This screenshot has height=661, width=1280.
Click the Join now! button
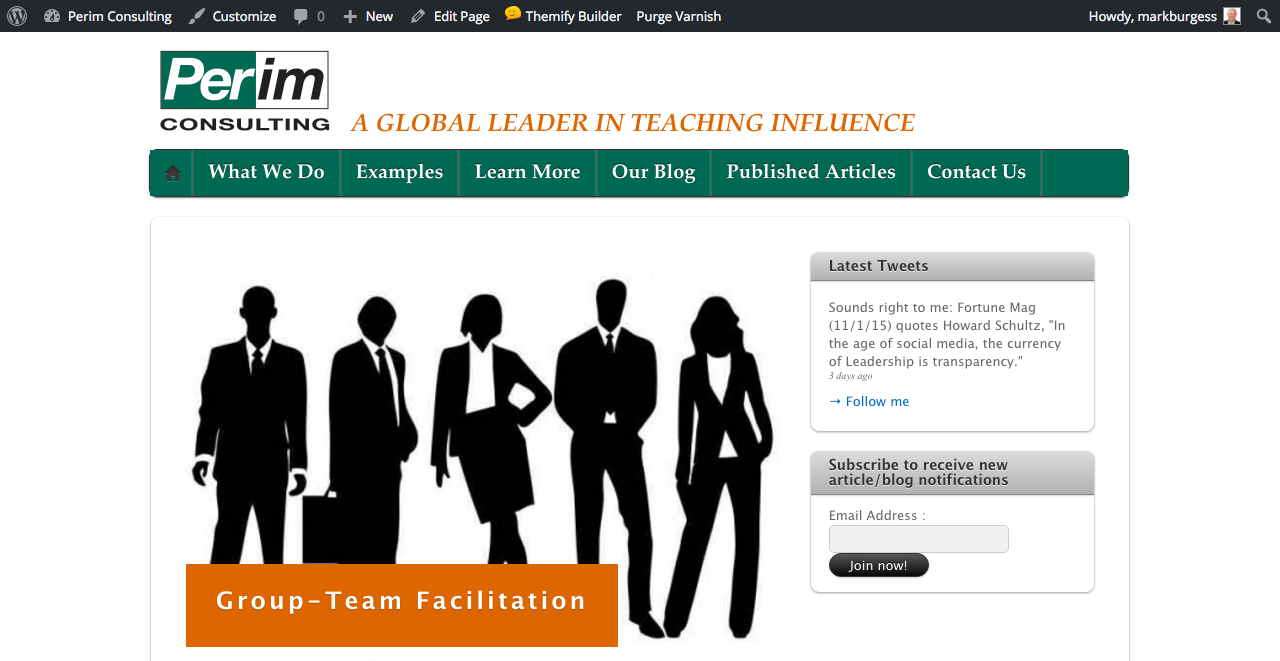[878, 565]
